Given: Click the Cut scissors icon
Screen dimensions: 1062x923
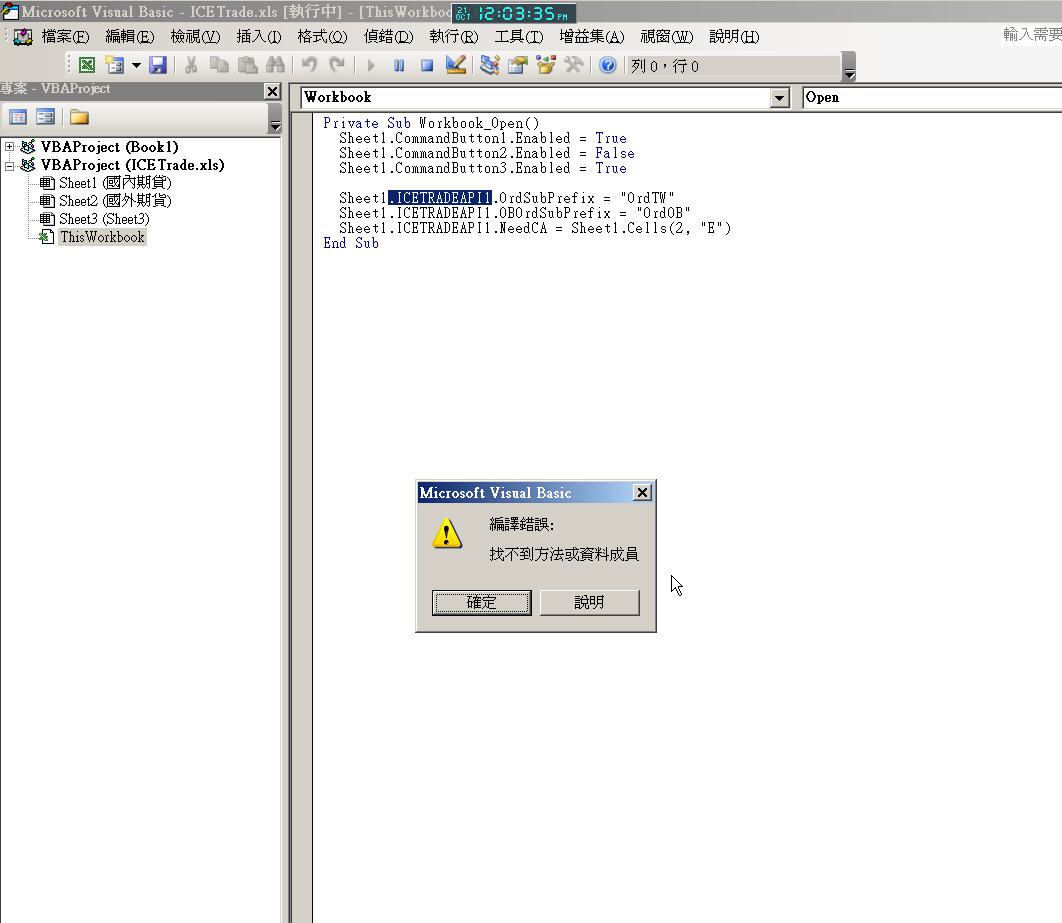Looking at the screenshot, I should click(x=191, y=65).
